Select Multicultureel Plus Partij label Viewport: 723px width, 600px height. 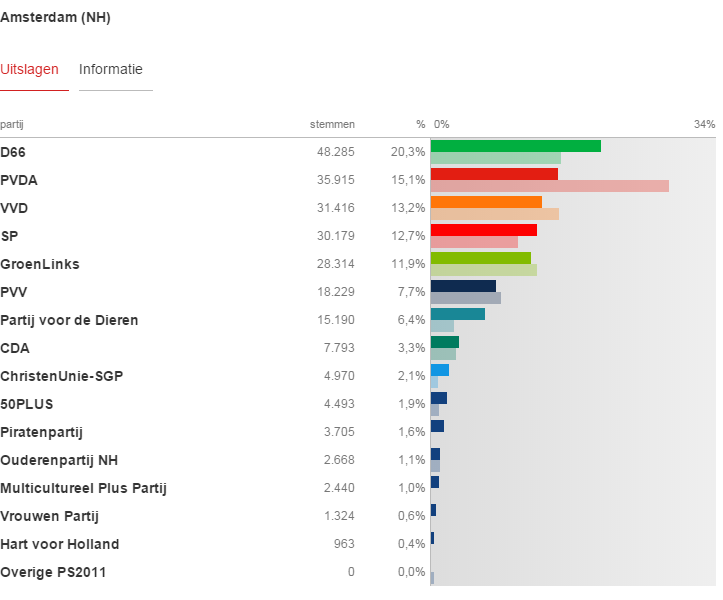click(83, 488)
